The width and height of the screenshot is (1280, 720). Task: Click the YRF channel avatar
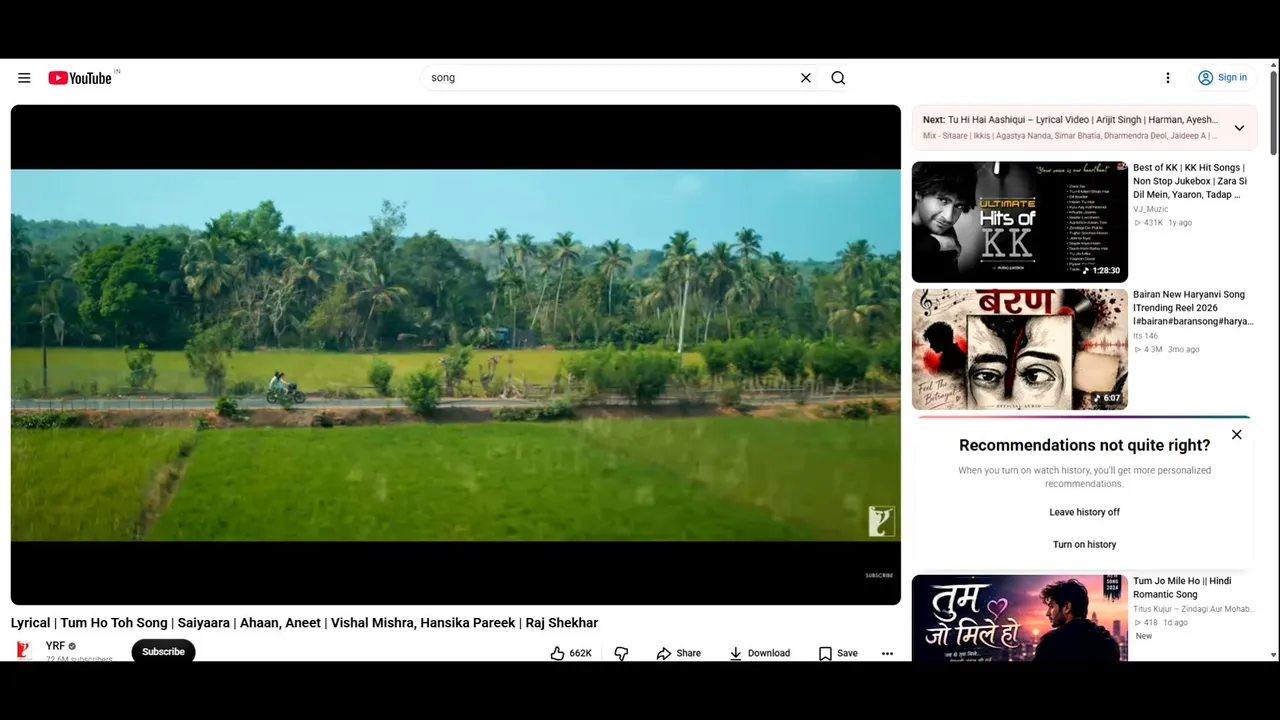(24, 650)
